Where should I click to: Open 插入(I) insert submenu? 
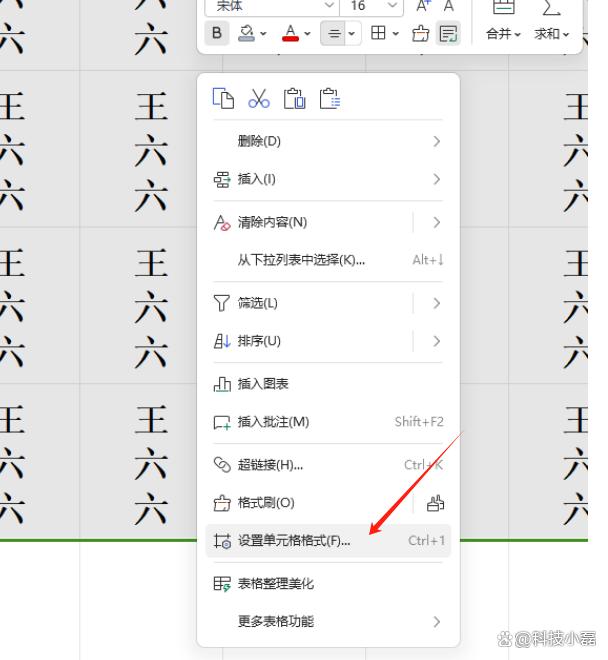click(328, 179)
